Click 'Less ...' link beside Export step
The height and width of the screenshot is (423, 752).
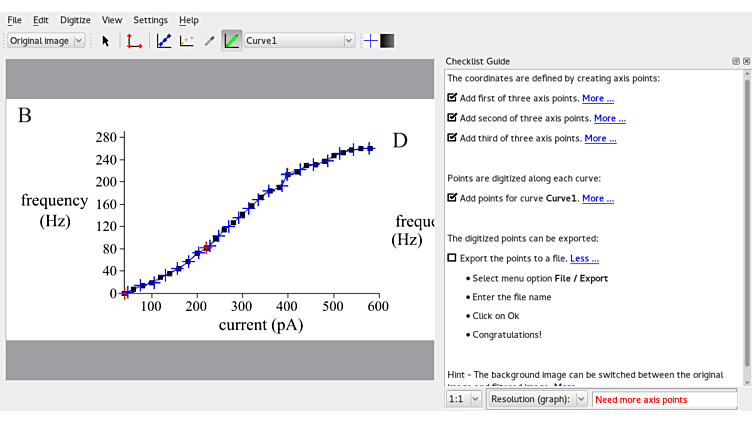point(584,258)
